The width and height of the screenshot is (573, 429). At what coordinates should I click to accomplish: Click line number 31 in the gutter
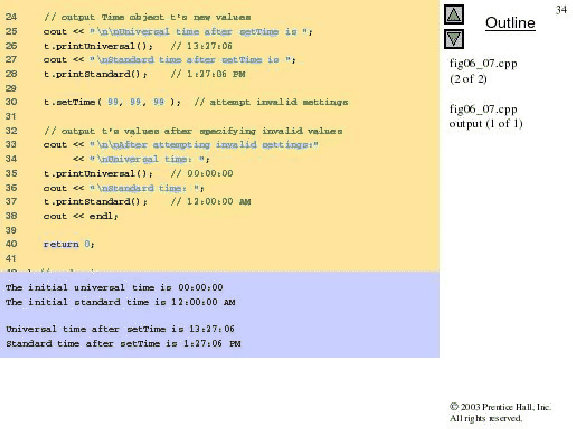point(11,117)
